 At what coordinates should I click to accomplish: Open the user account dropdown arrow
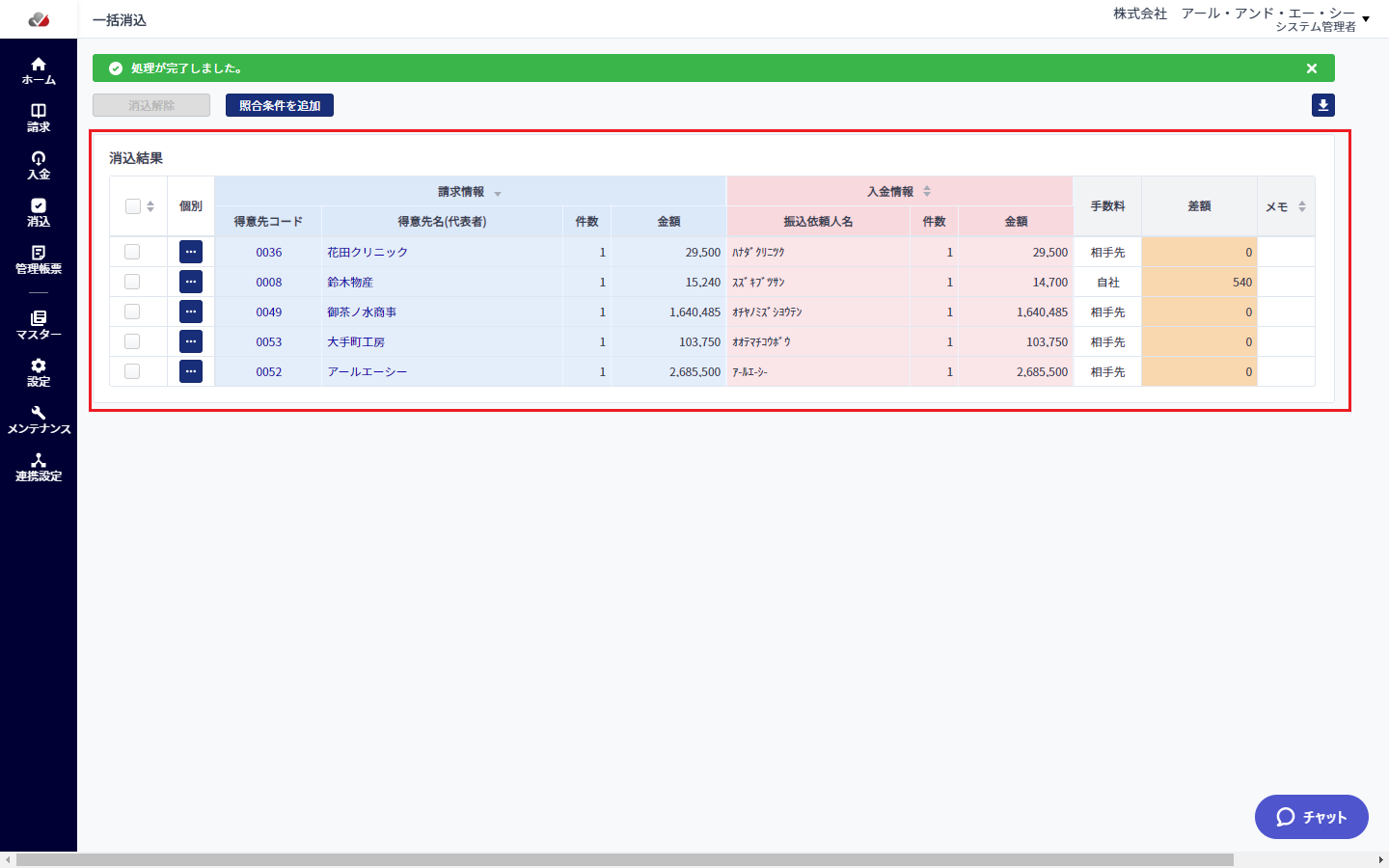1366,19
